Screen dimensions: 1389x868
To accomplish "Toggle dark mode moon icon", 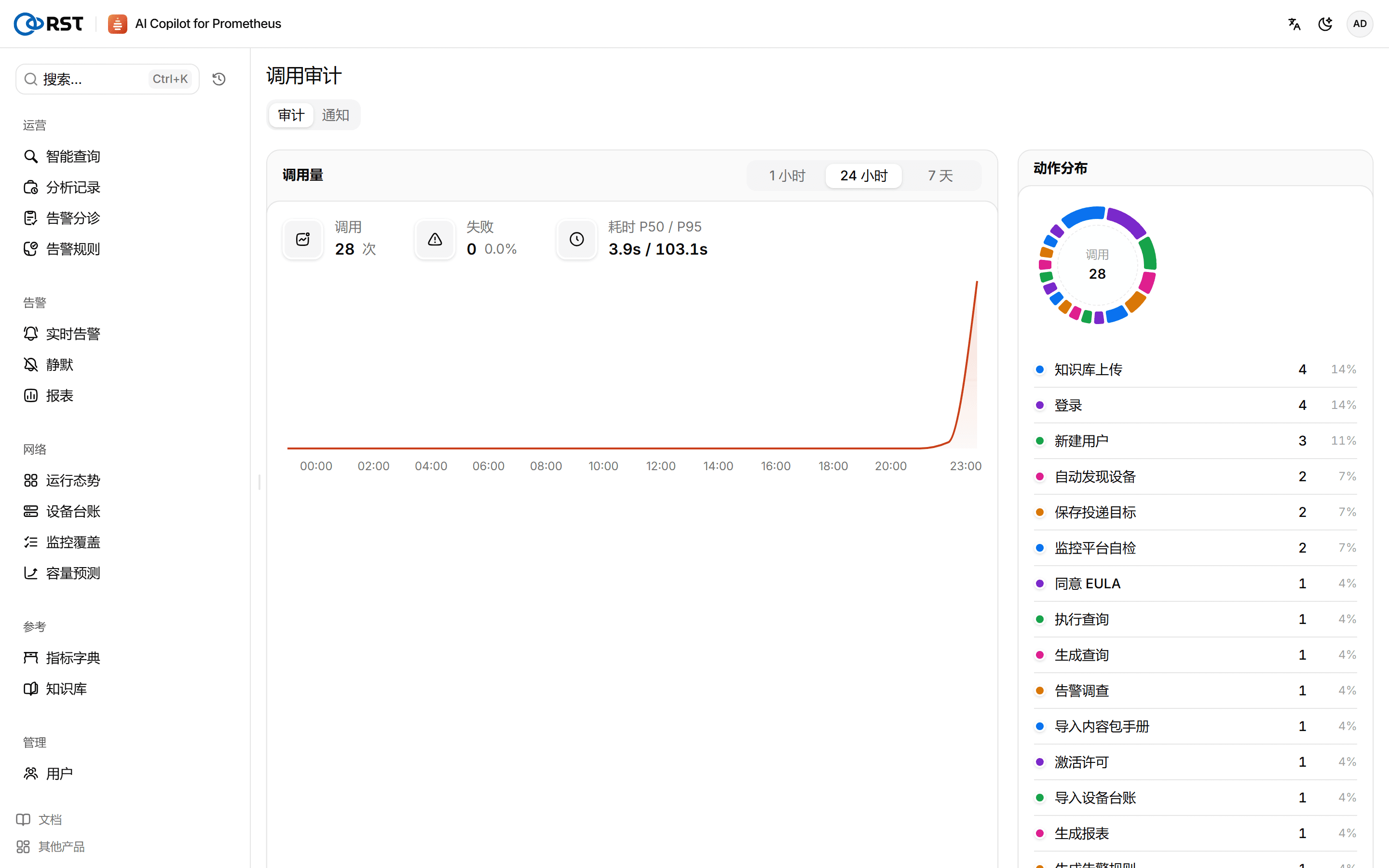I will tap(1325, 24).
